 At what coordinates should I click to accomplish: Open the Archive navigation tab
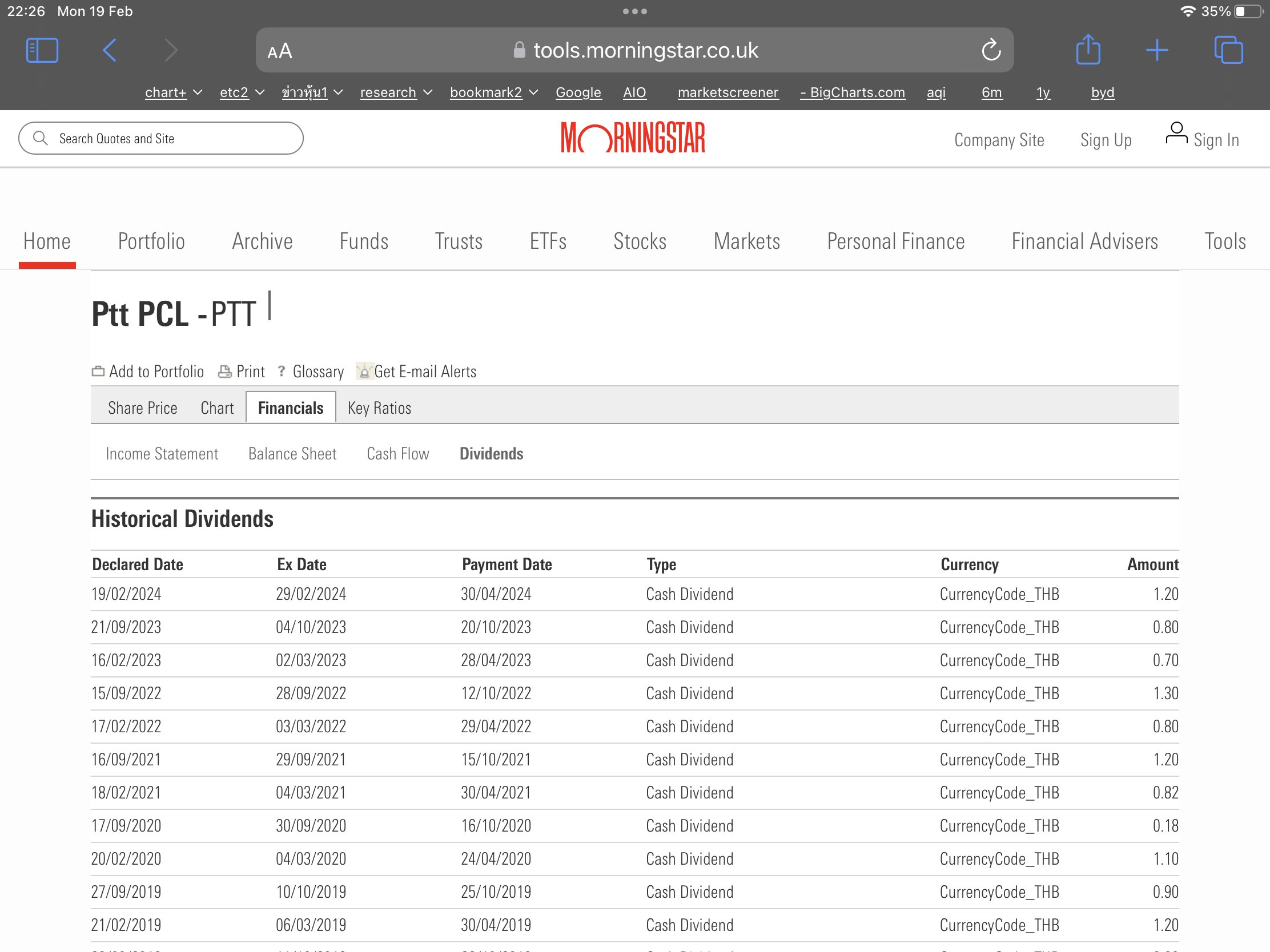pos(262,241)
